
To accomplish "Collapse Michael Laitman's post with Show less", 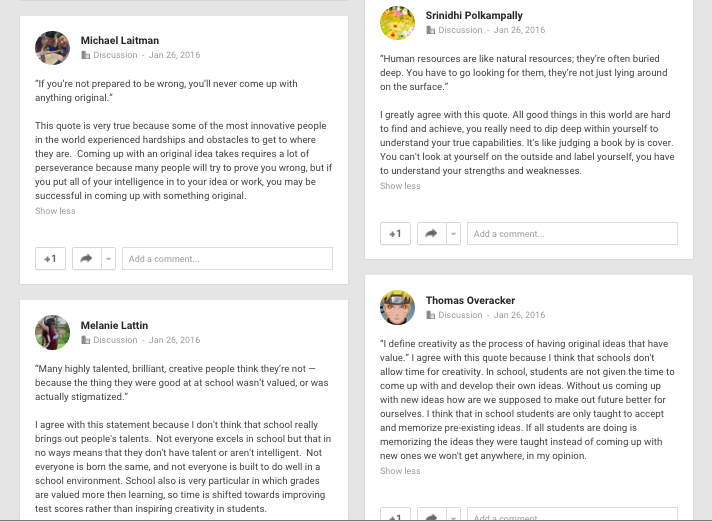I will pyautogui.click(x=55, y=211).
